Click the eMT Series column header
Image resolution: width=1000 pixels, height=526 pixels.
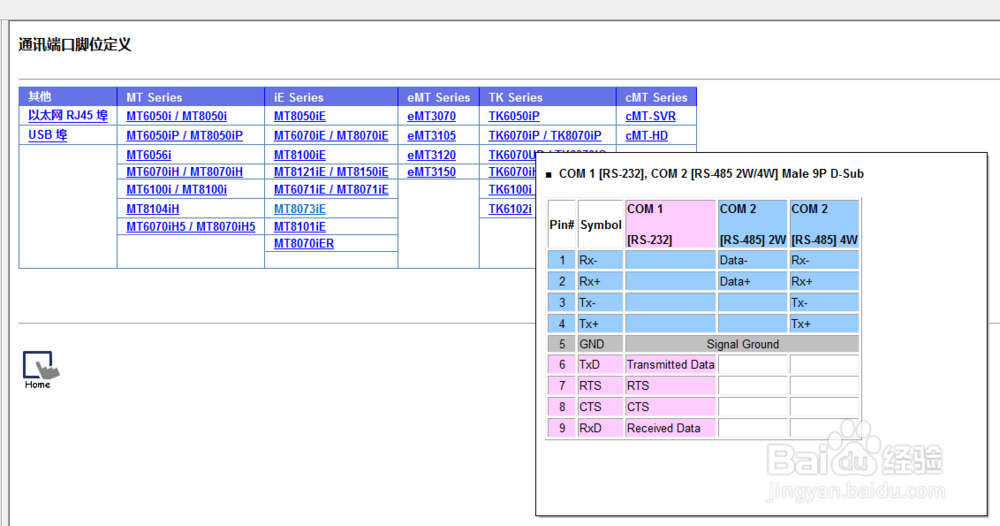(439, 97)
